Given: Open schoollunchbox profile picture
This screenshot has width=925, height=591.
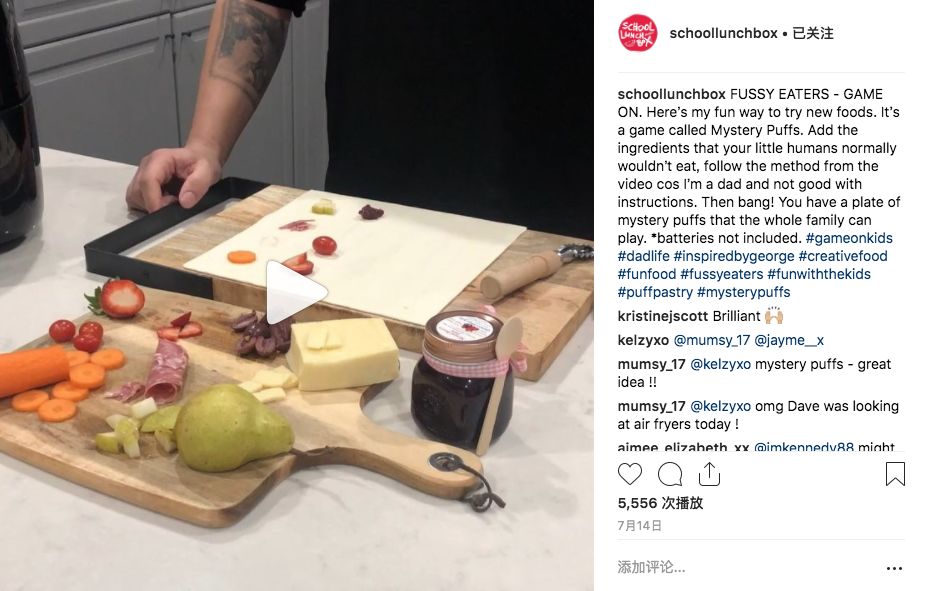Looking at the screenshot, I should pos(637,33).
